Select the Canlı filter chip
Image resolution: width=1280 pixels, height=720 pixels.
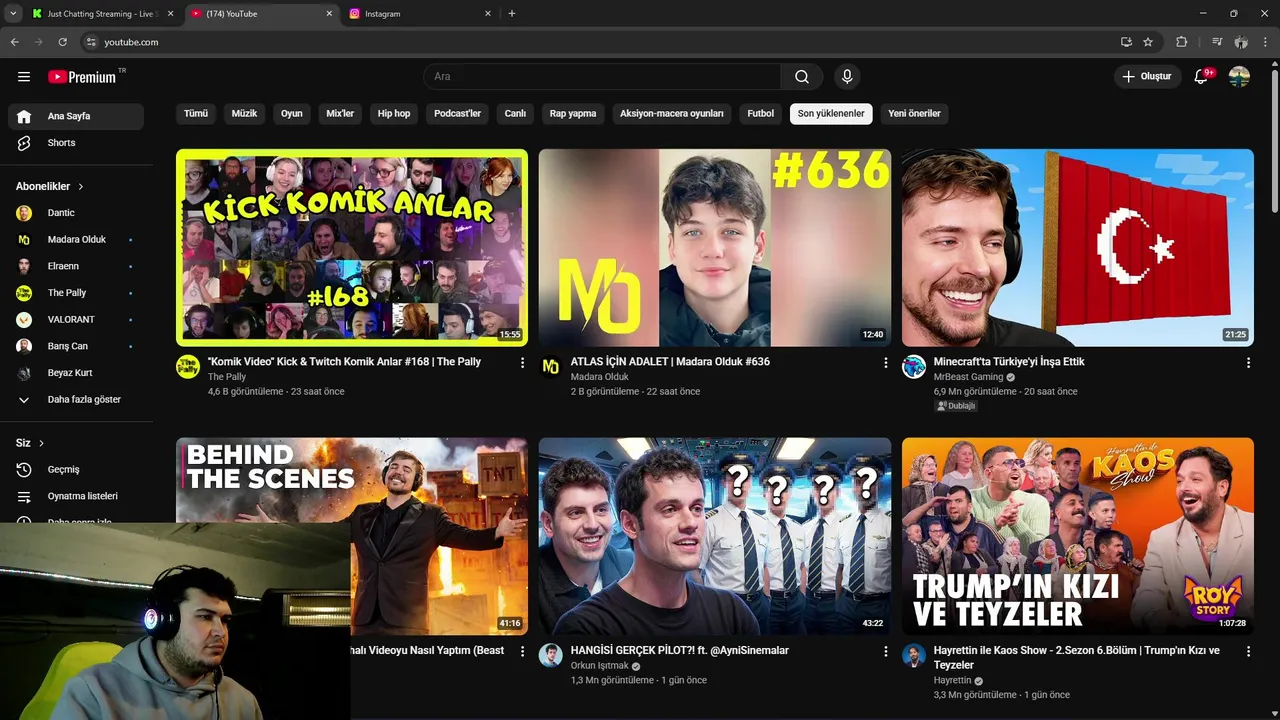pos(515,114)
